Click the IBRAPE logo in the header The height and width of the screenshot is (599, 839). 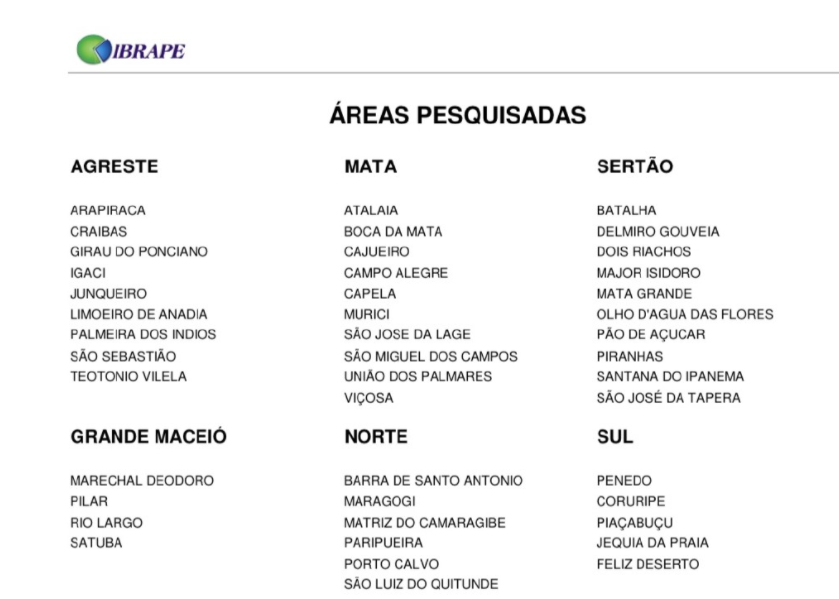point(130,51)
